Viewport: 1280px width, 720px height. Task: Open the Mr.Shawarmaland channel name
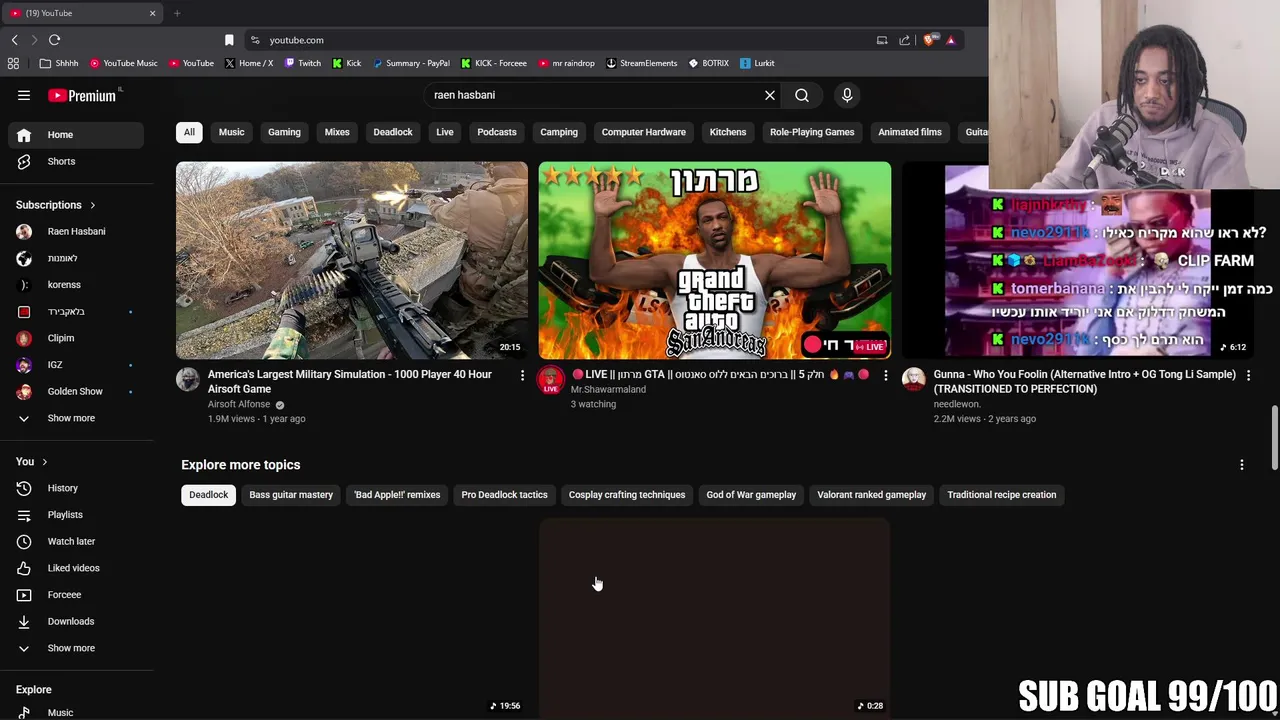coord(608,389)
